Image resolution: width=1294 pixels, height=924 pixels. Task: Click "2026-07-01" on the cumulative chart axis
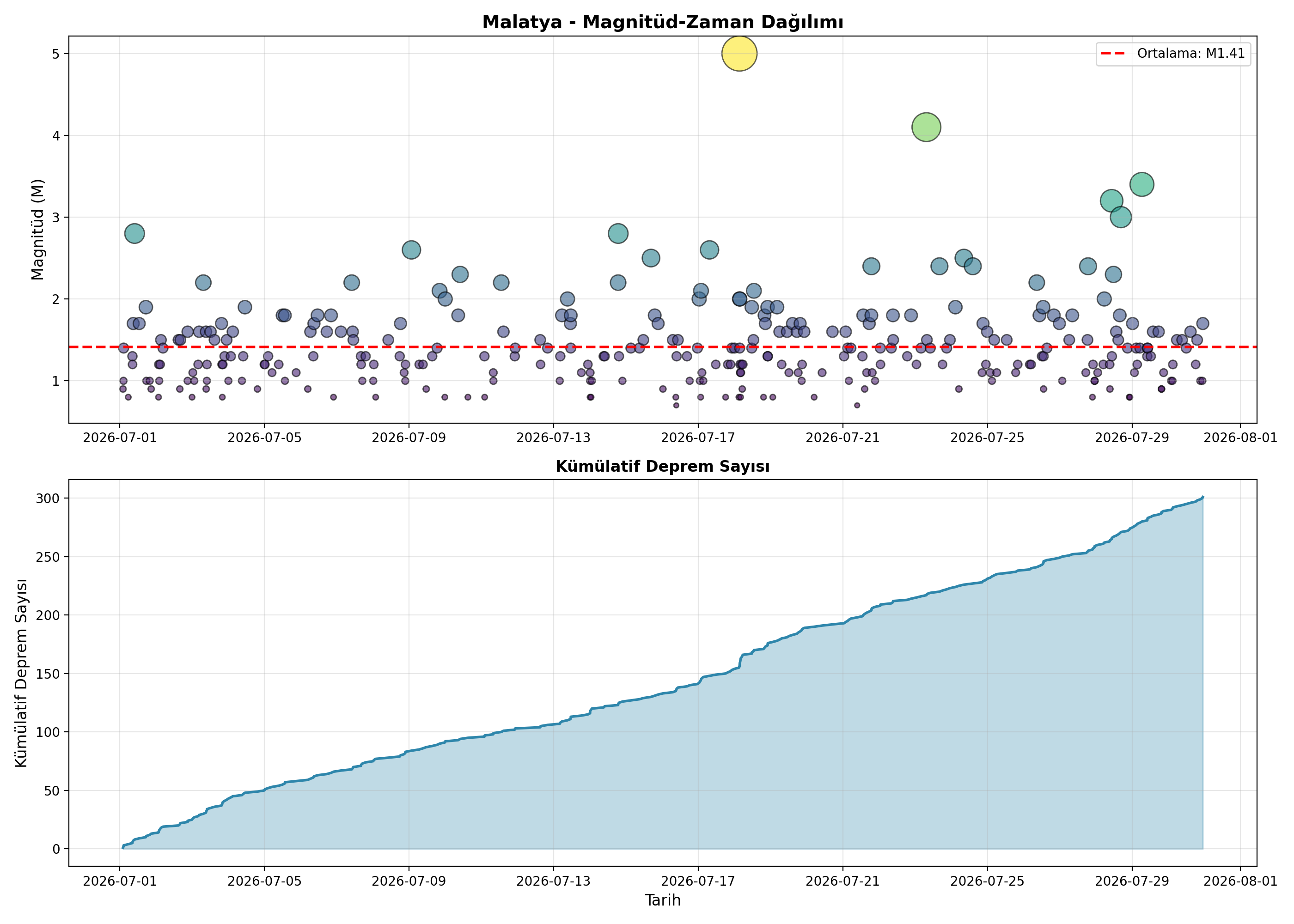click(x=120, y=881)
